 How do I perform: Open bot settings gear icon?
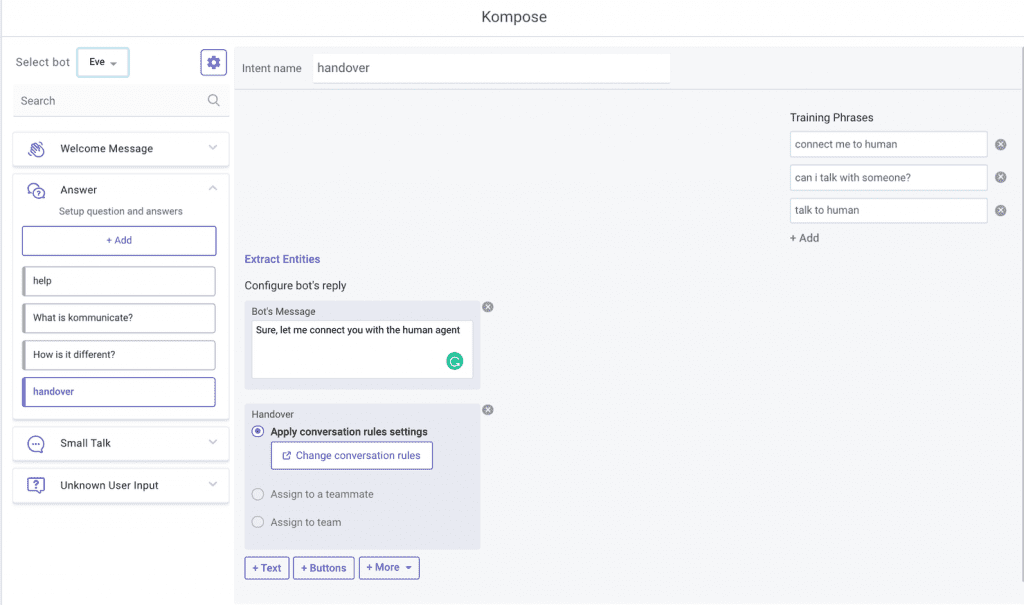pyautogui.click(x=213, y=63)
